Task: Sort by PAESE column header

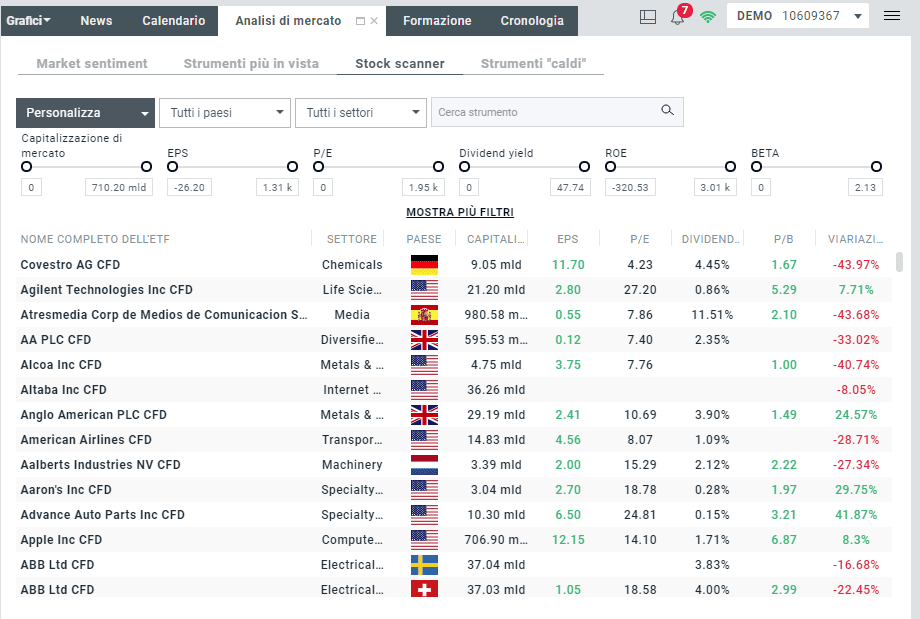Action: pos(424,239)
